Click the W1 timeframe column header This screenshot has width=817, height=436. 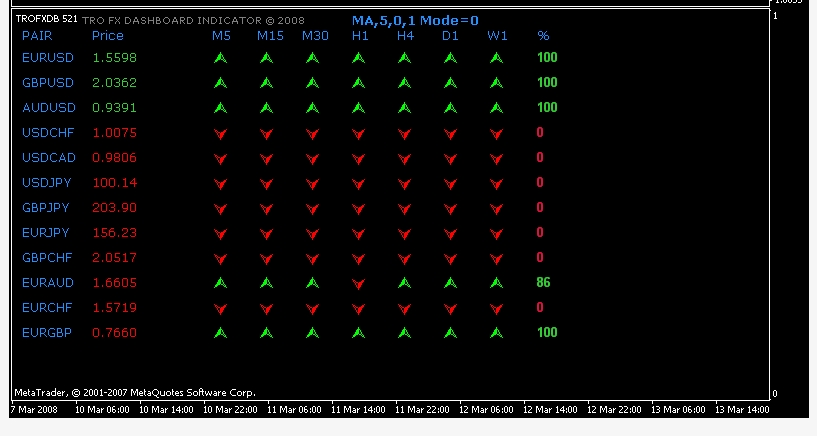(x=497, y=36)
